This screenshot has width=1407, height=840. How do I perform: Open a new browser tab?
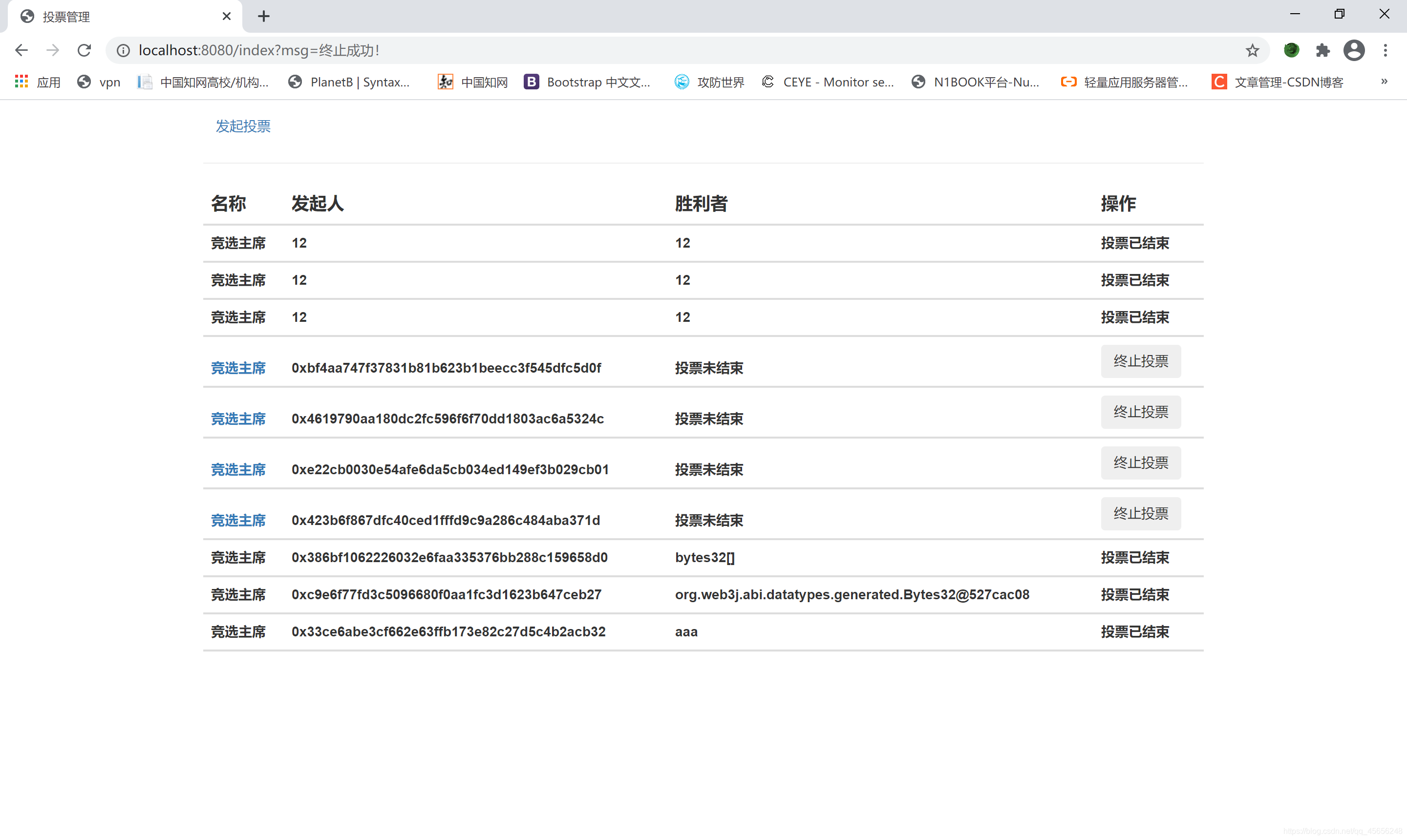263,17
